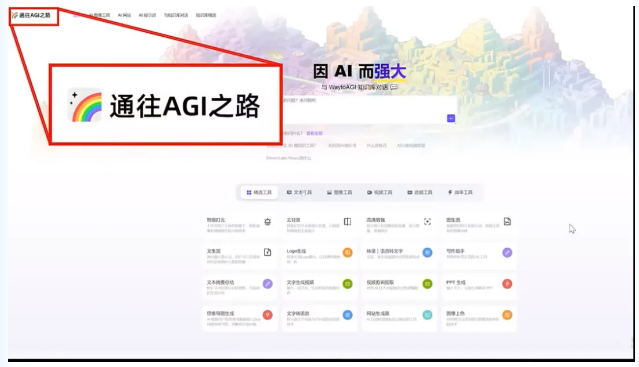Switch to the 文本工具 tab
This screenshot has height=367, width=639.
(x=299, y=192)
